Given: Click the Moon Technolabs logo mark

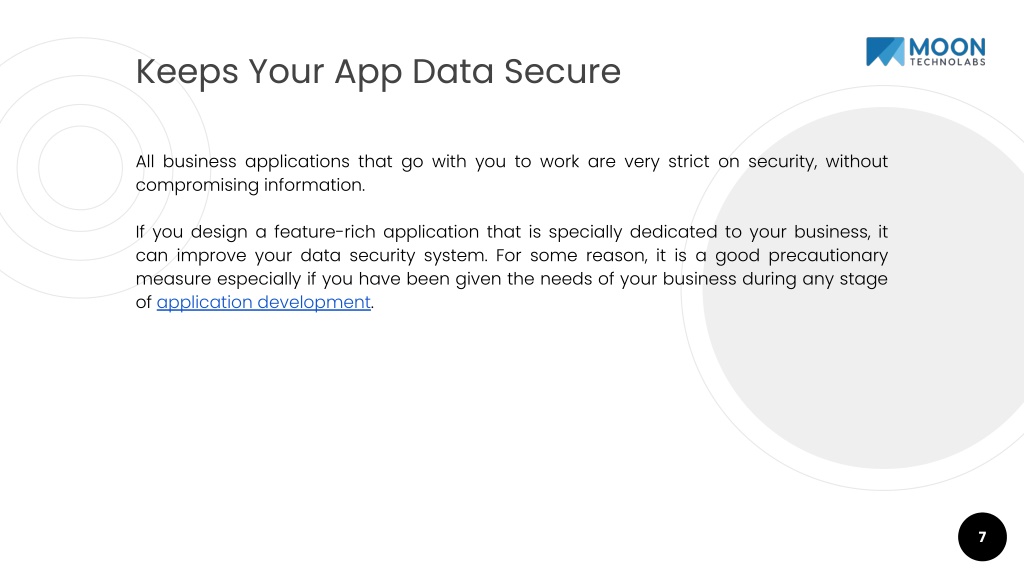Looking at the screenshot, I should (x=885, y=52).
